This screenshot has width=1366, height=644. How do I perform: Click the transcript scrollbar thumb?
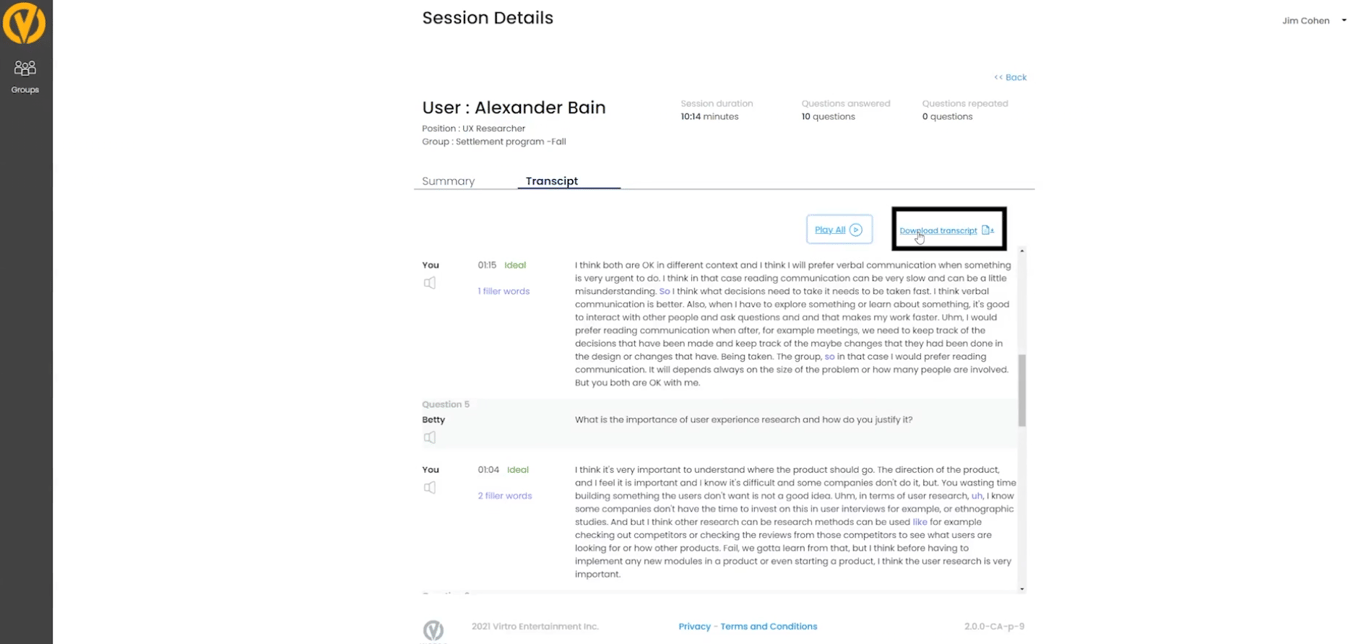click(1021, 390)
